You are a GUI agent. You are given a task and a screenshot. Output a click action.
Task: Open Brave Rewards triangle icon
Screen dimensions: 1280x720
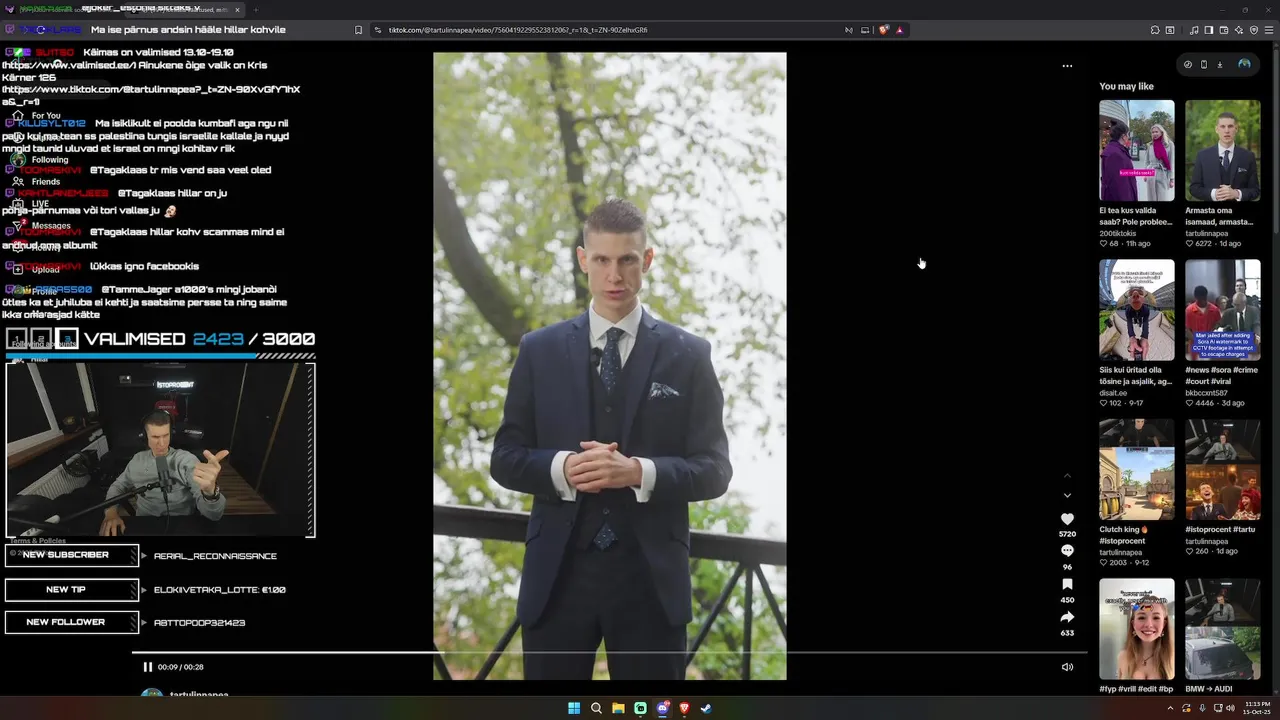pos(899,30)
